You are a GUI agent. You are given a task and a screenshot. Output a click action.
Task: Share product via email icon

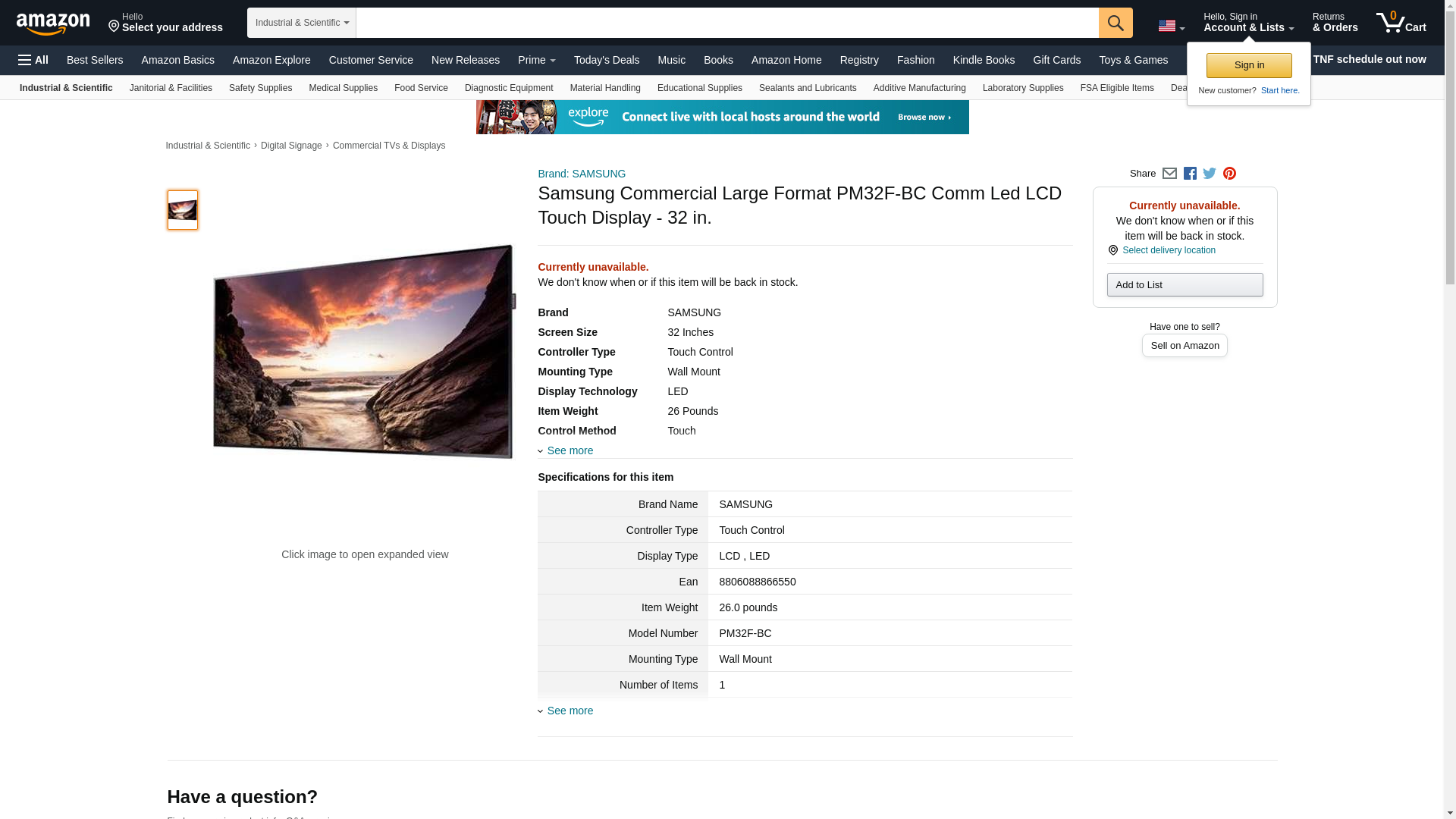1169,174
